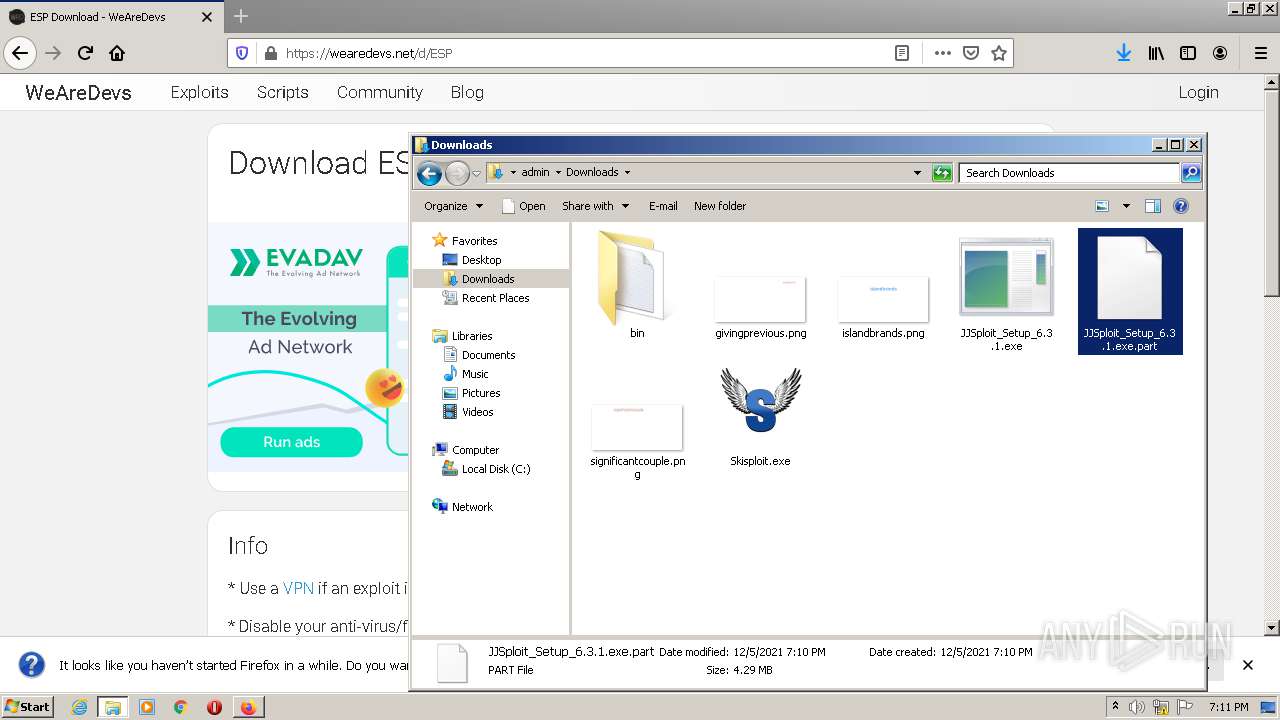The height and width of the screenshot is (720, 1280).
Task: Click Open in Explorer toolbar
Action: 523,206
